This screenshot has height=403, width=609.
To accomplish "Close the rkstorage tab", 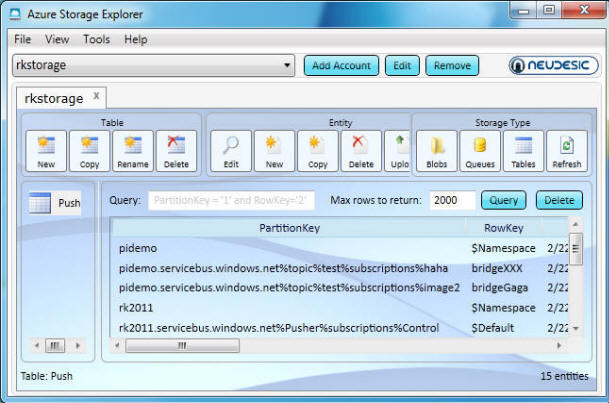I will click(x=96, y=96).
